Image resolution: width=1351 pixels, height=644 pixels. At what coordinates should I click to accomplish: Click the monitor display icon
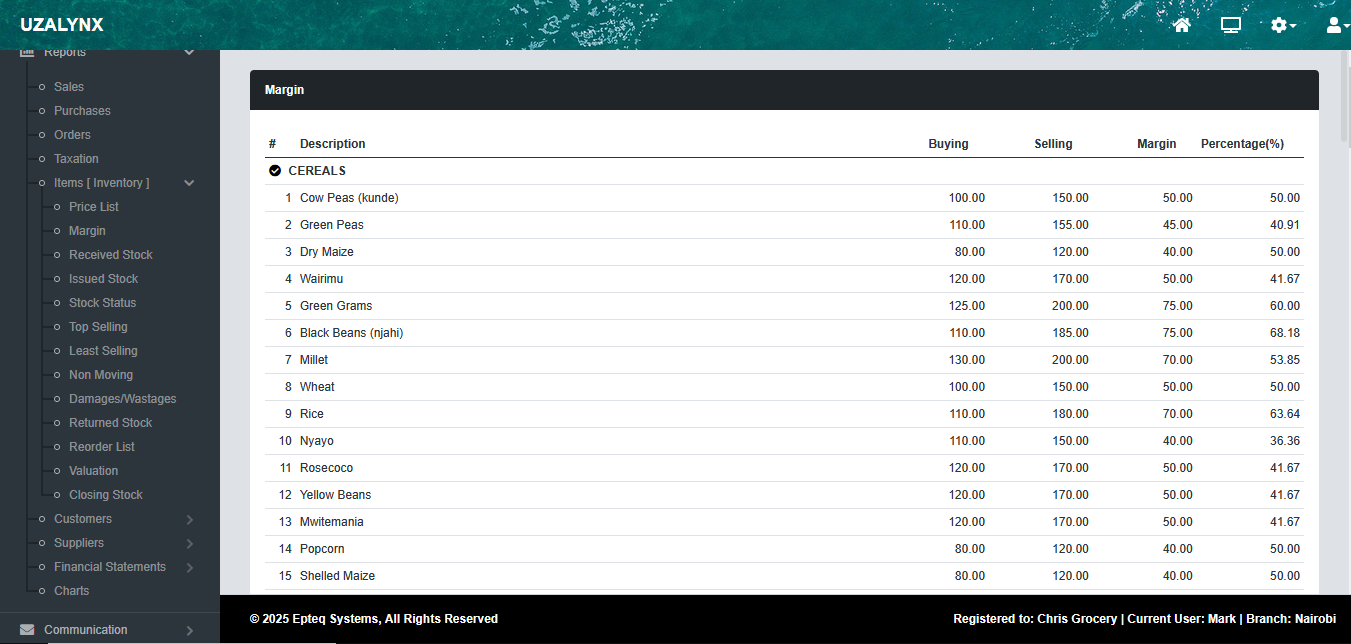point(1230,25)
